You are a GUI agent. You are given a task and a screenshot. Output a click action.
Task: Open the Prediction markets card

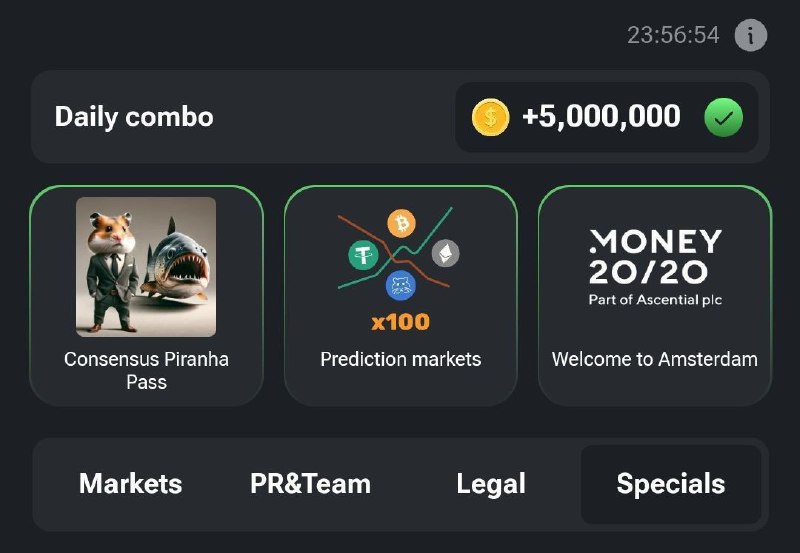(401, 296)
